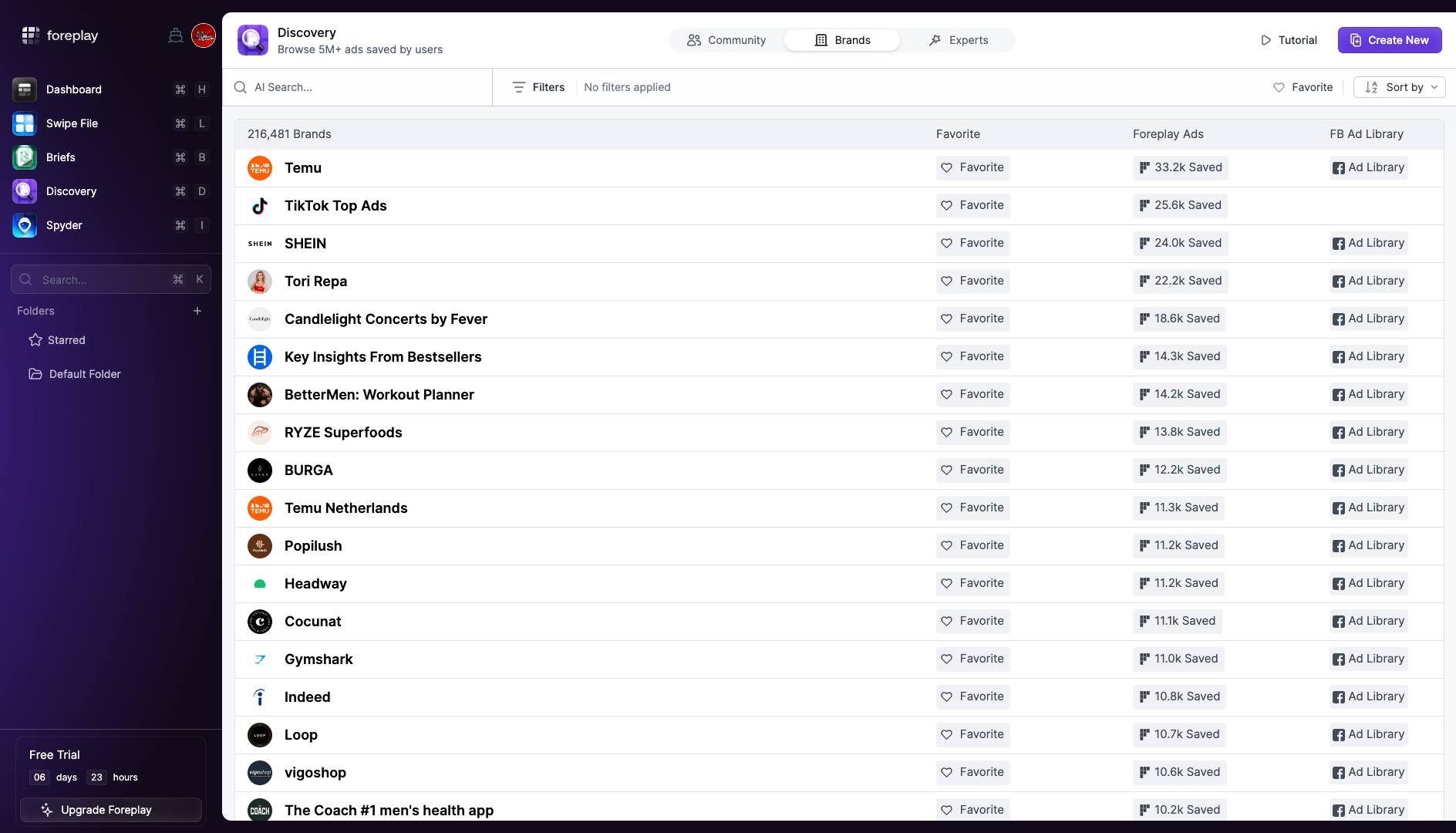The image size is (1456, 833).
Task: Toggle the Favorite filter in toolbar
Action: click(x=1303, y=87)
